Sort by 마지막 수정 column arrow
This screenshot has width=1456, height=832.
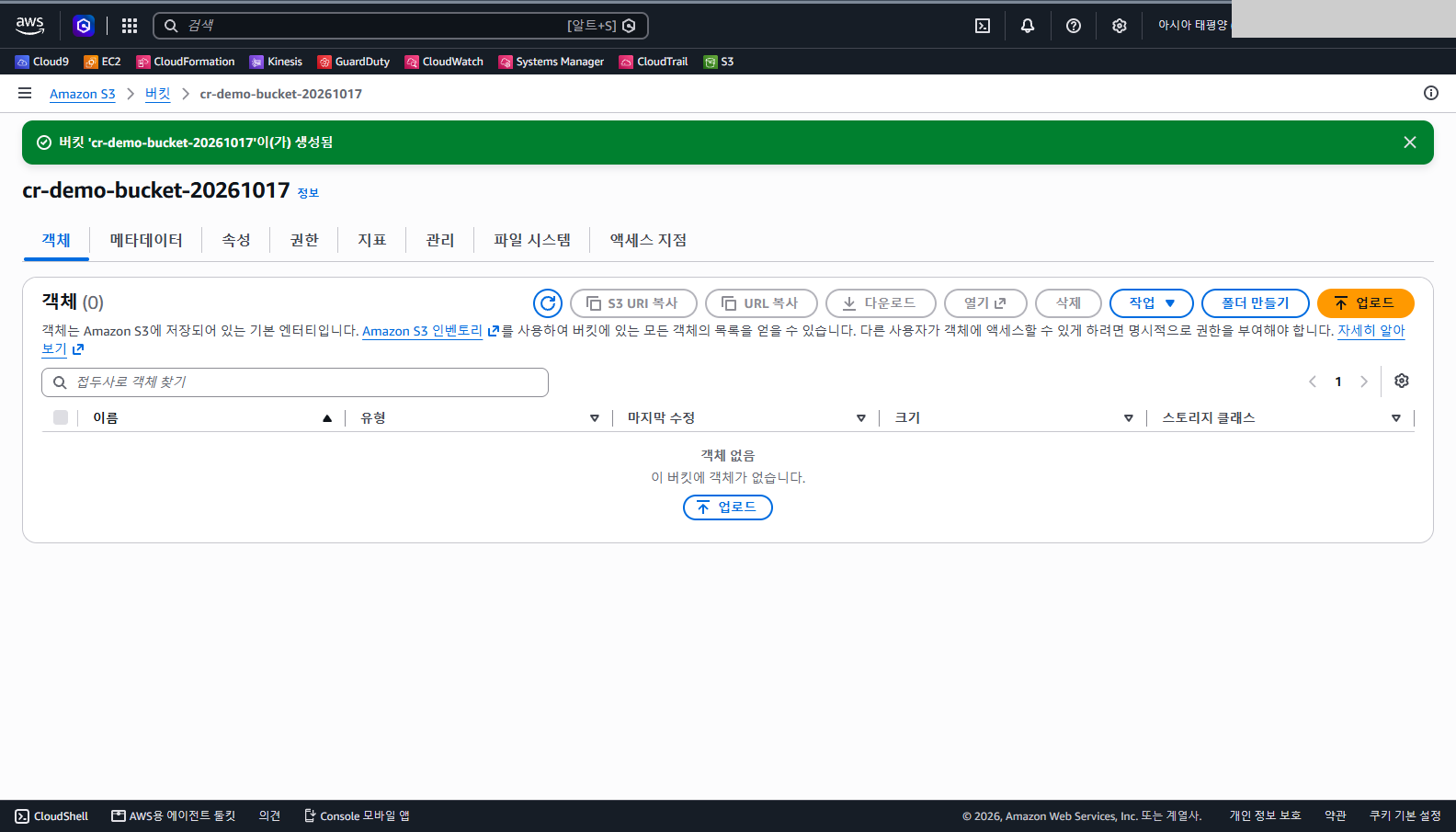(x=861, y=418)
